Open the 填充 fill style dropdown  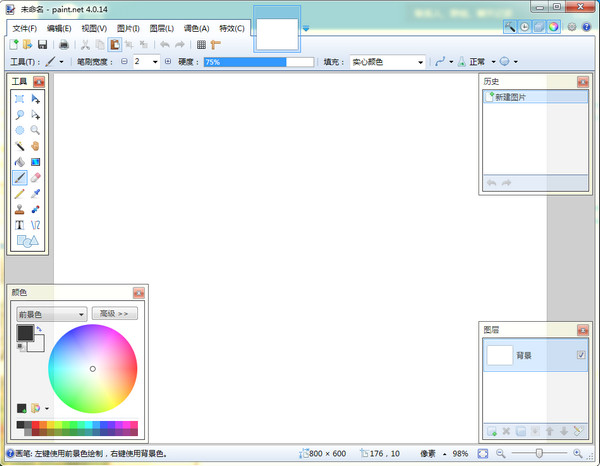pyautogui.click(x=387, y=62)
